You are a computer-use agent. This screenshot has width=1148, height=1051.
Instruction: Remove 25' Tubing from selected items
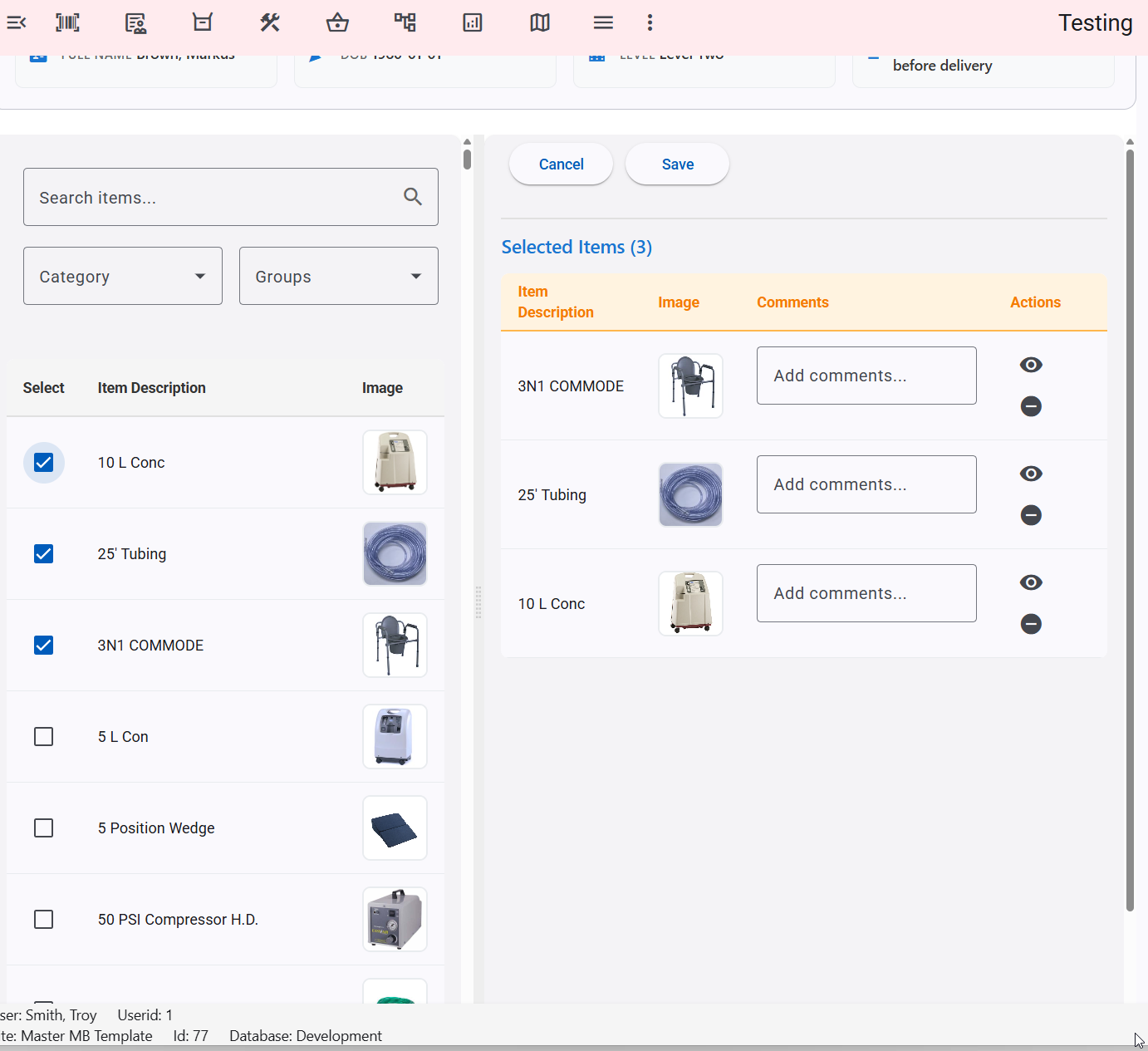(x=1031, y=515)
